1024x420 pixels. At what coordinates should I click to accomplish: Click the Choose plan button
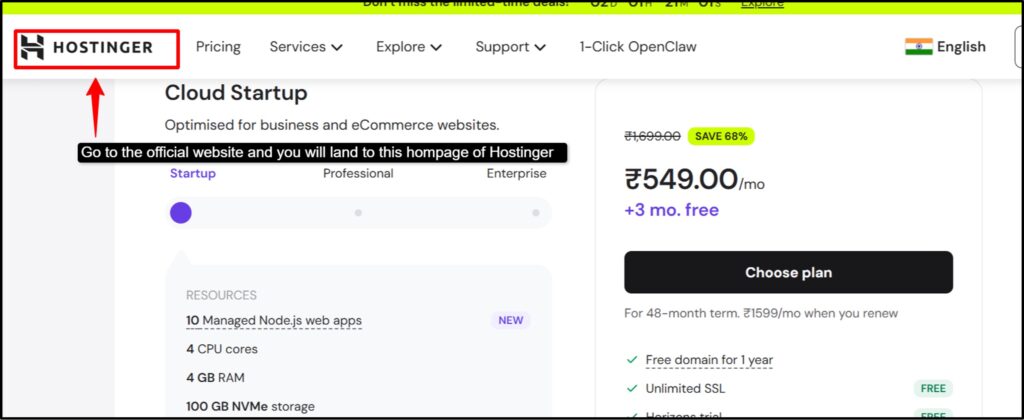788,272
